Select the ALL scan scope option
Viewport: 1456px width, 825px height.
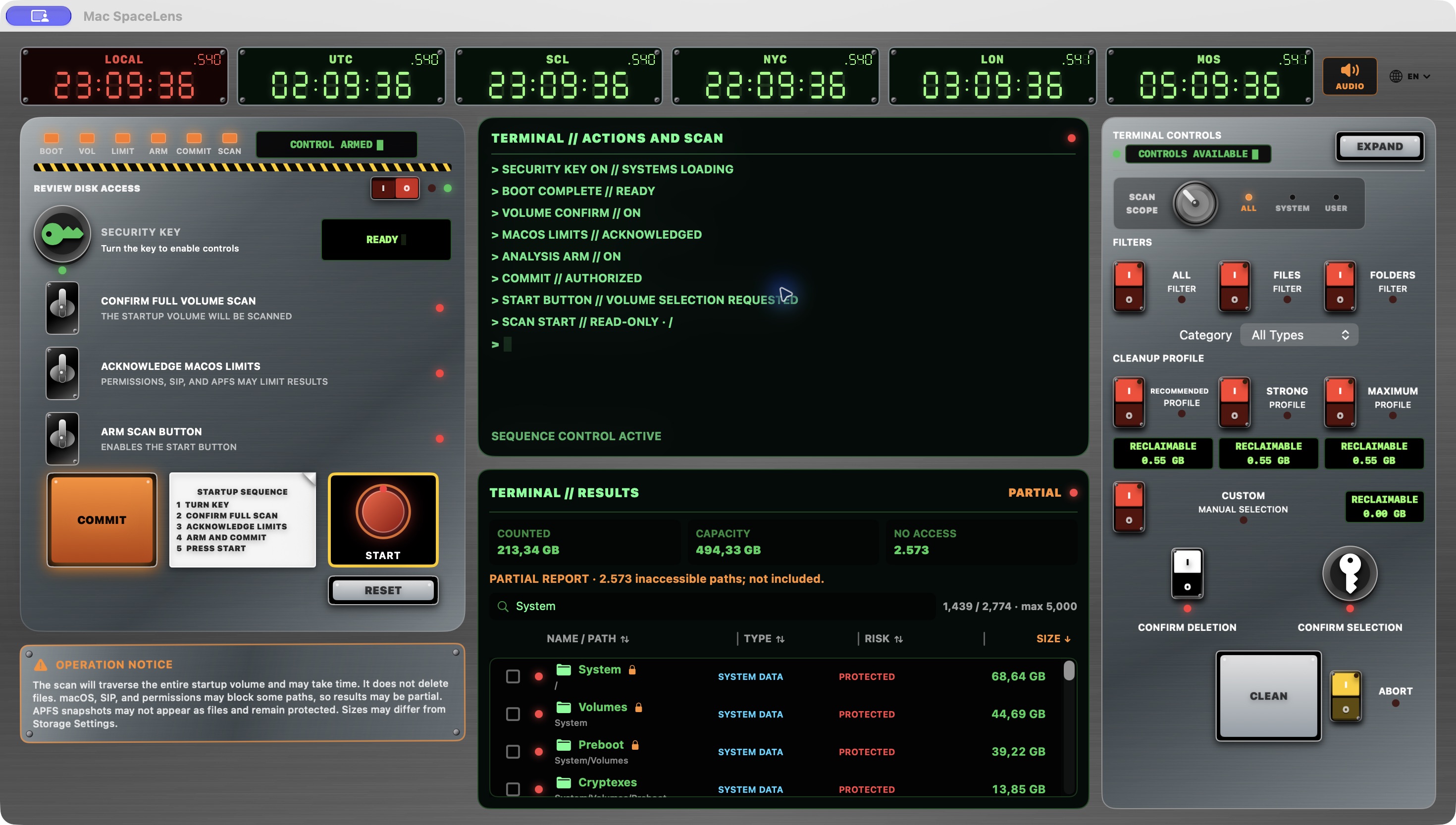[x=1248, y=202]
